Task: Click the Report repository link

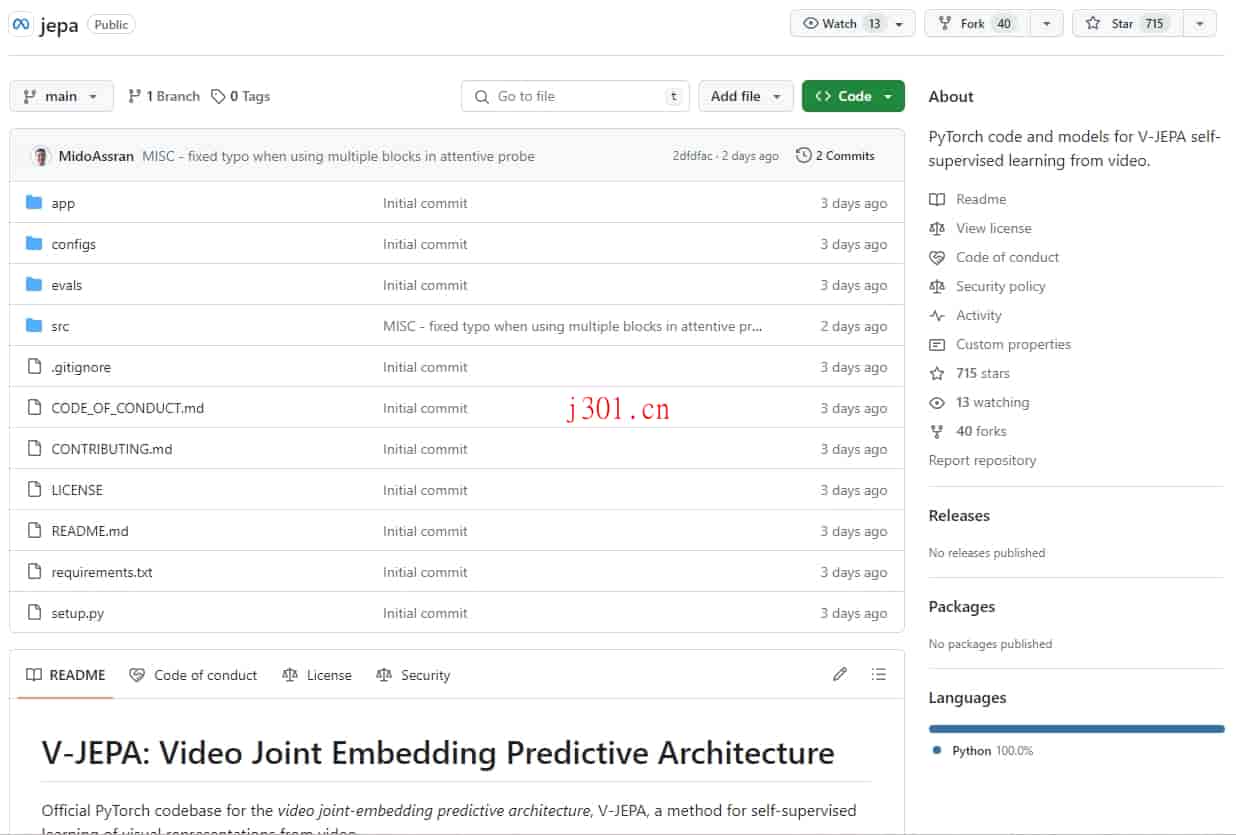Action: (x=982, y=460)
